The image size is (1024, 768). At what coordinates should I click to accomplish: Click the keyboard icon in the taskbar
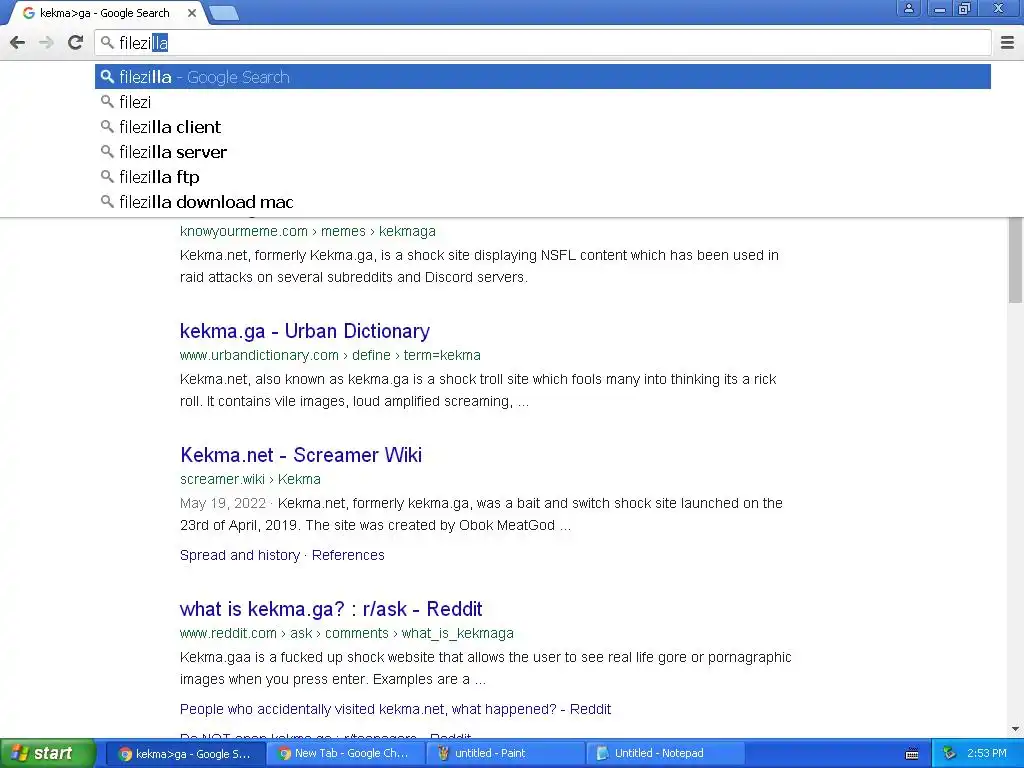click(x=912, y=754)
